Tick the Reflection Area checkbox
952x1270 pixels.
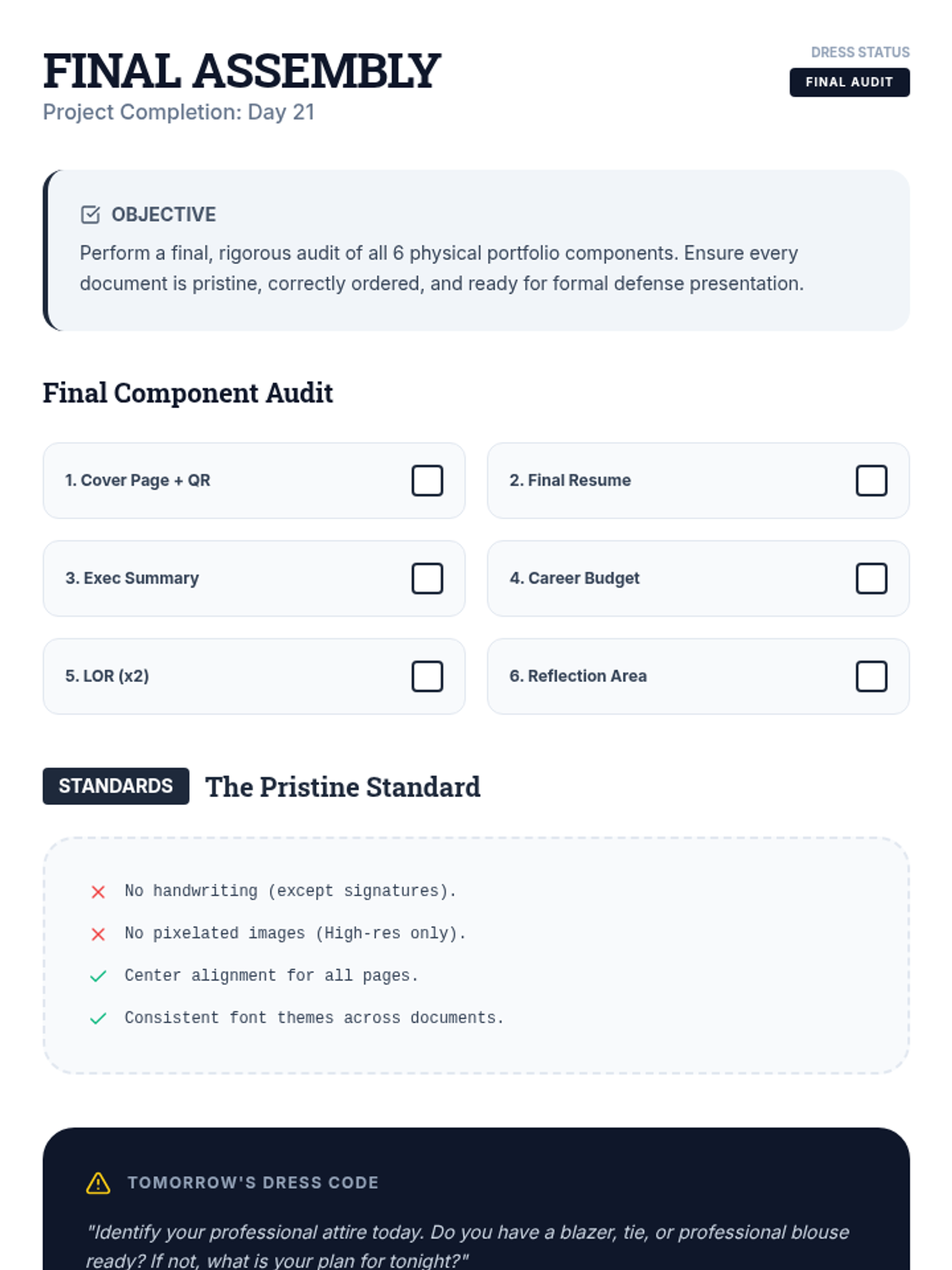(x=871, y=676)
